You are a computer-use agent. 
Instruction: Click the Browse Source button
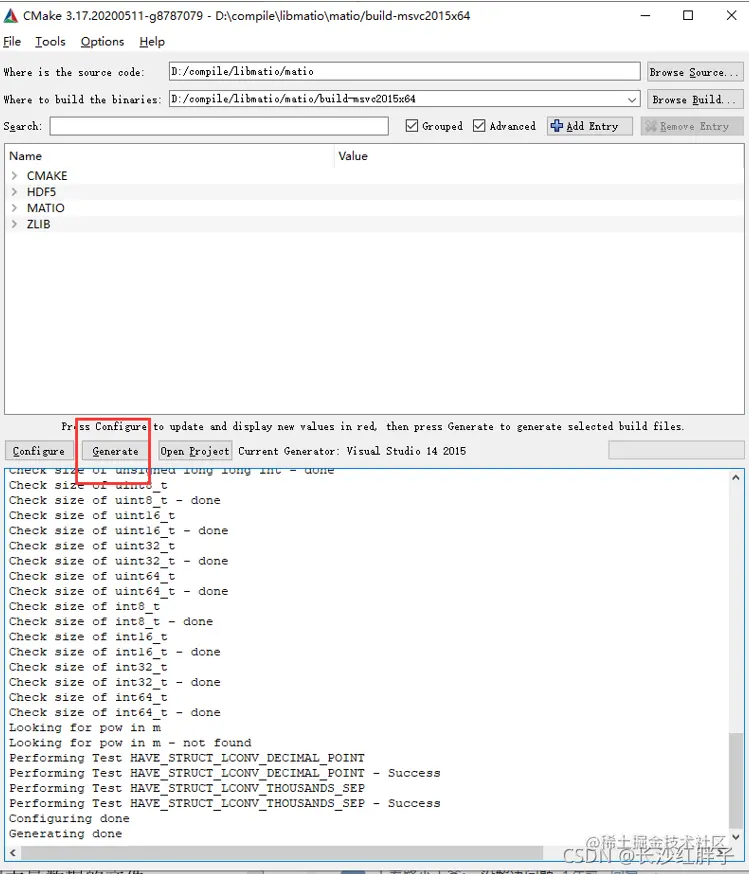click(694, 72)
